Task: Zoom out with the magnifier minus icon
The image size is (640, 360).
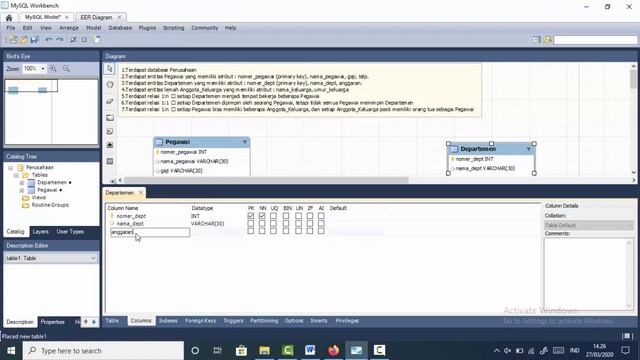Action: point(66,69)
